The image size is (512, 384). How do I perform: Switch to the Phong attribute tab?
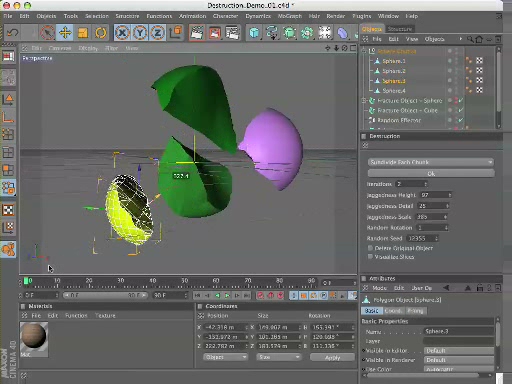coord(416,311)
